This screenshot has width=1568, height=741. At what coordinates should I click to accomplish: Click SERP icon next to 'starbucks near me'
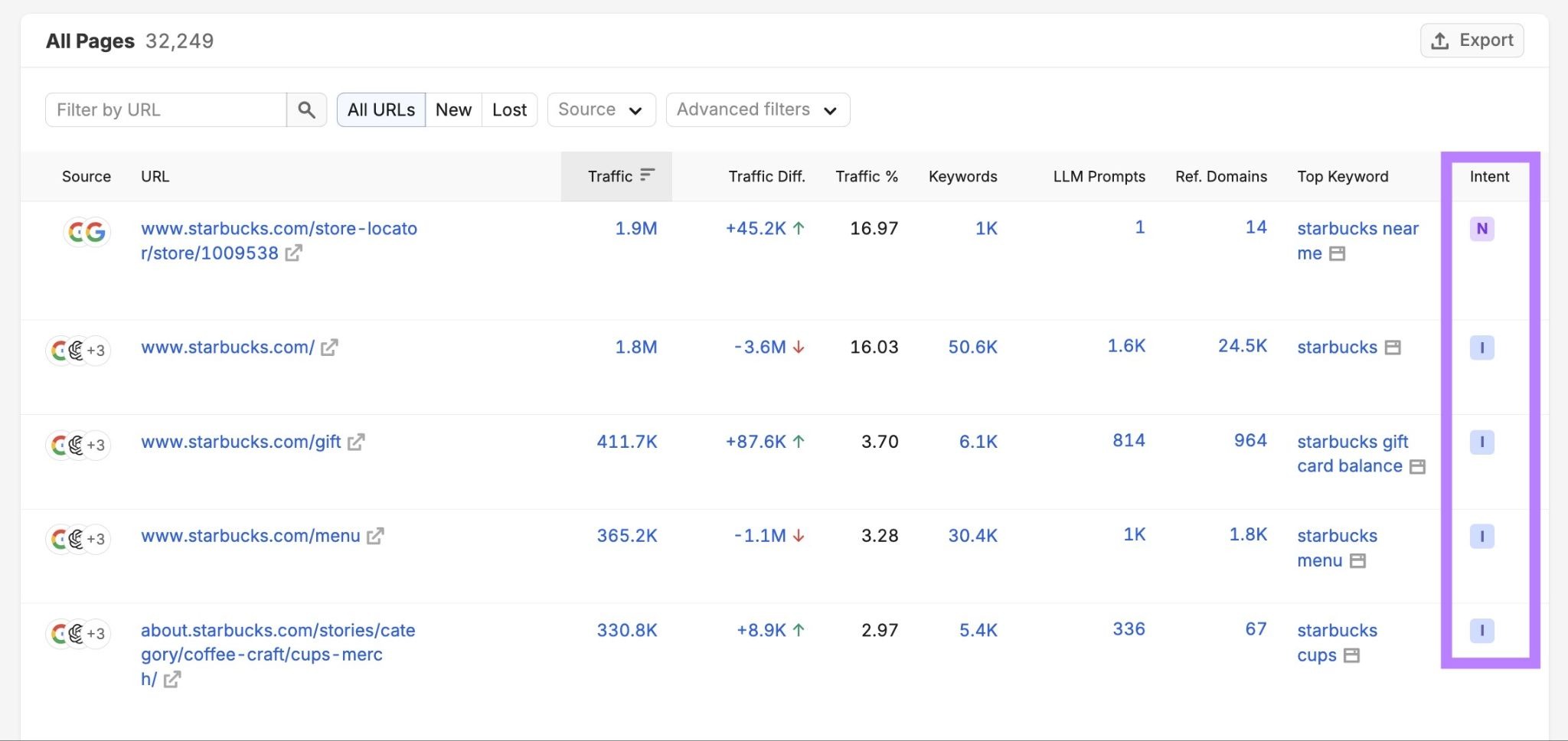(1337, 254)
